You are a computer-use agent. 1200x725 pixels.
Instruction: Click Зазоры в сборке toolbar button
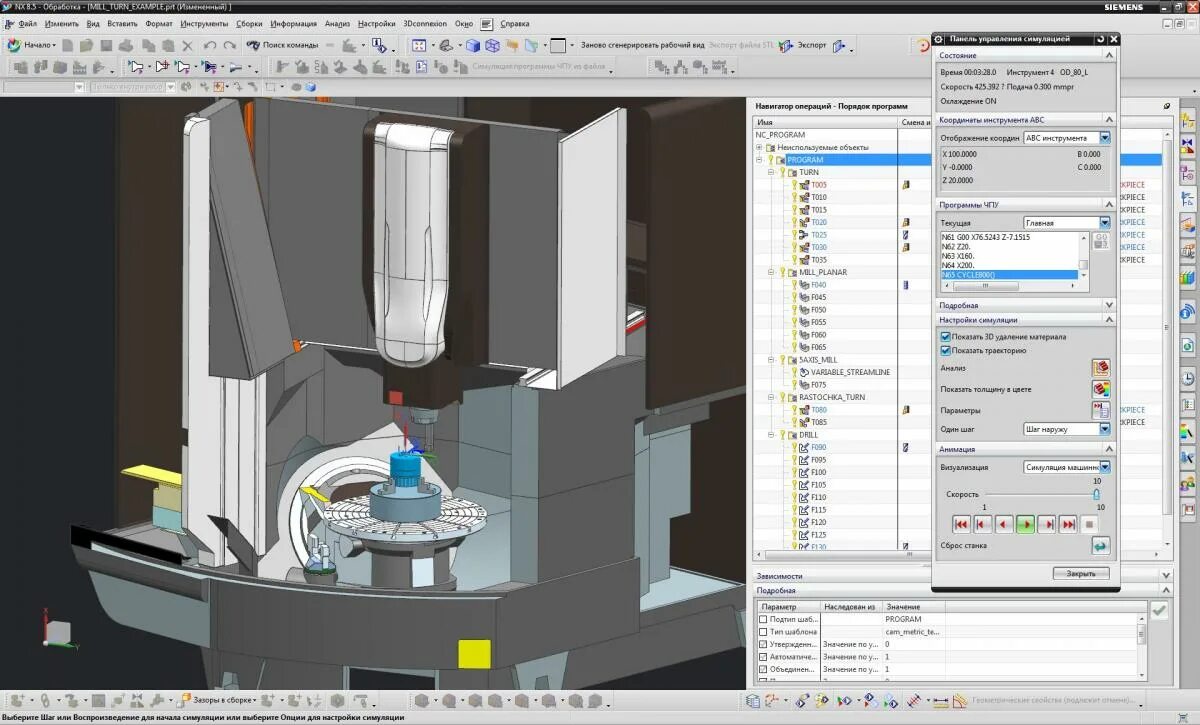click(x=218, y=700)
